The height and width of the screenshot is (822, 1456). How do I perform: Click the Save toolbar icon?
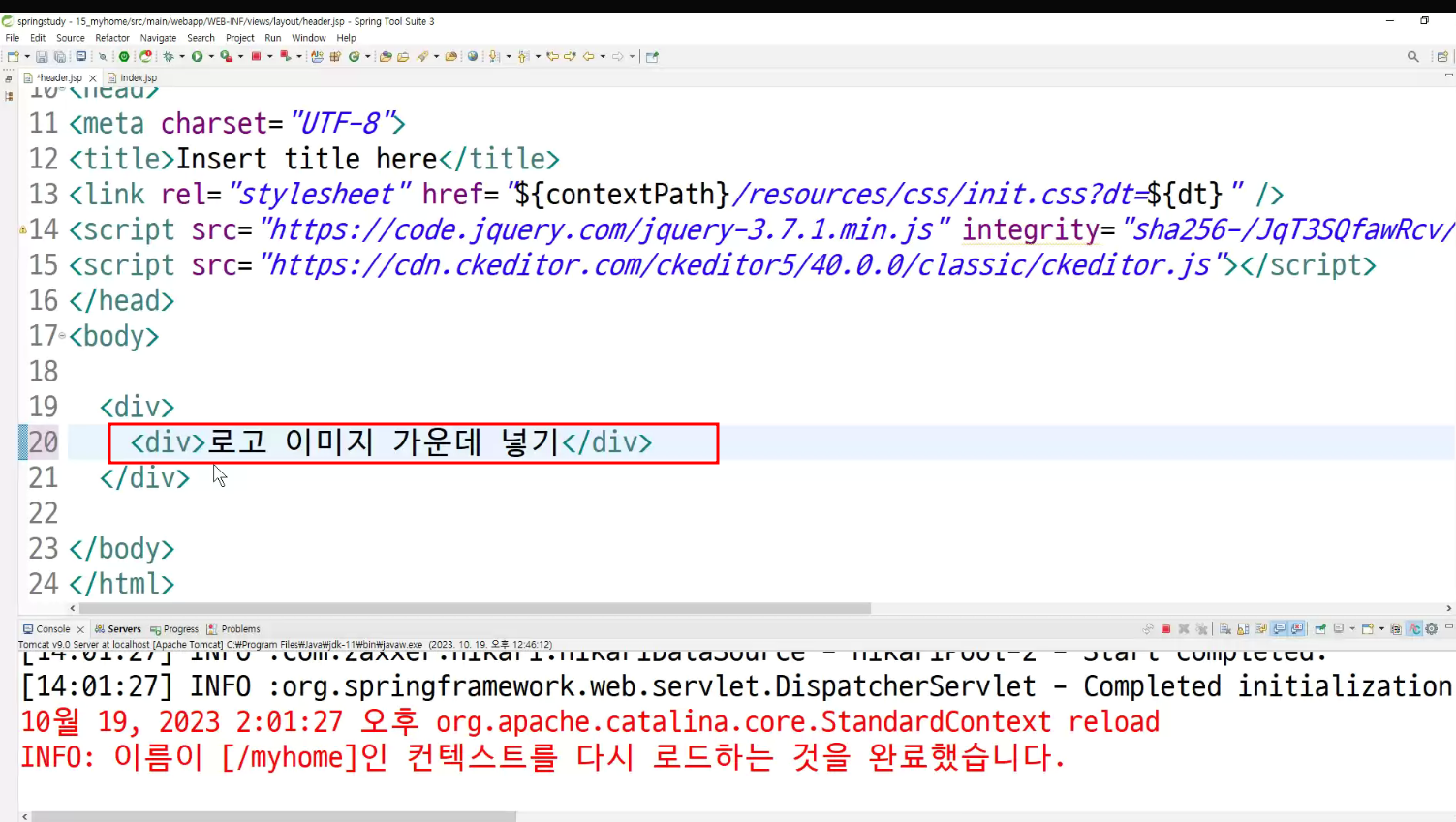click(x=42, y=57)
